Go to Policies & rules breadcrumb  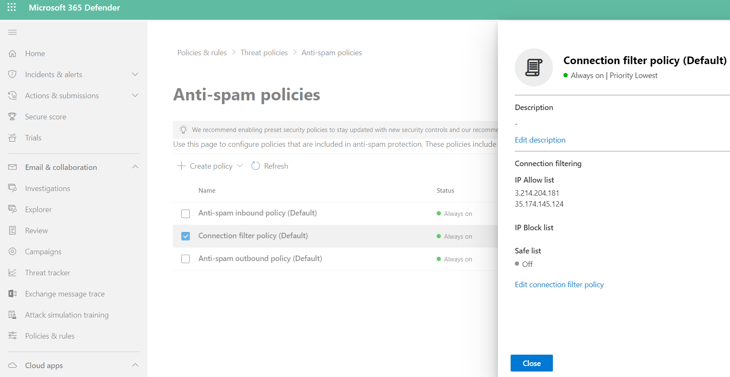pyautogui.click(x=202, y=53)
